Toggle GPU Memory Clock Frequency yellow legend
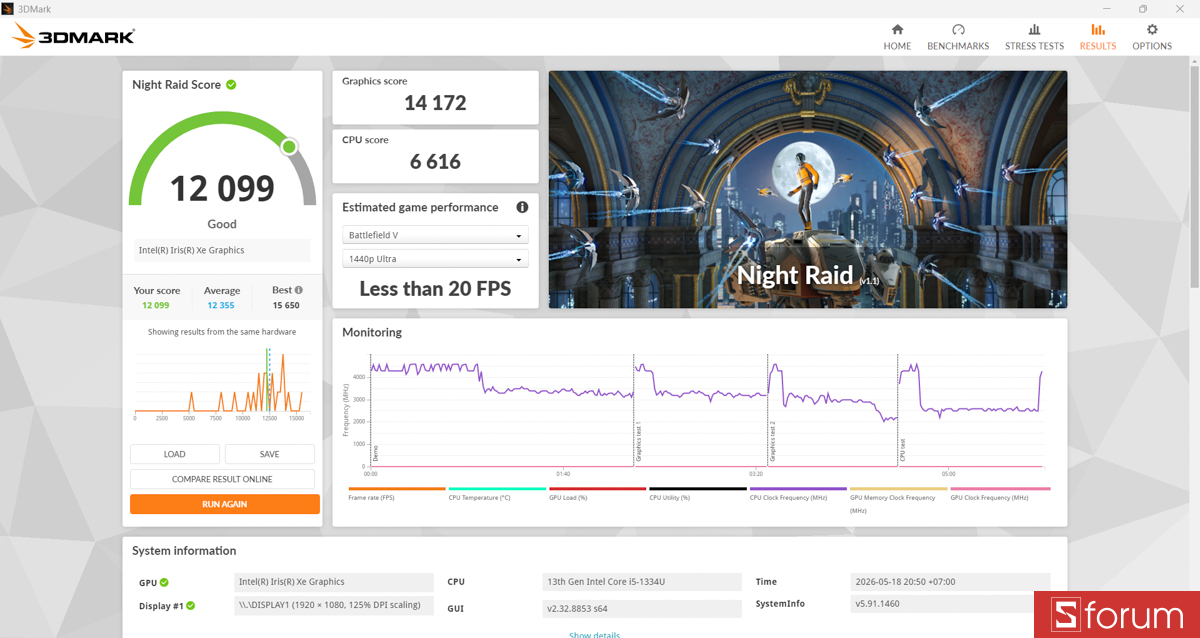 click(x=898, y=499)
